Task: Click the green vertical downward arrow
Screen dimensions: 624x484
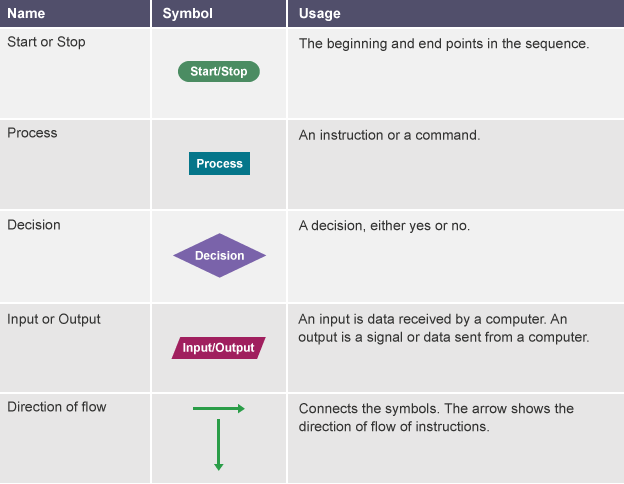Action: (218, 445)
